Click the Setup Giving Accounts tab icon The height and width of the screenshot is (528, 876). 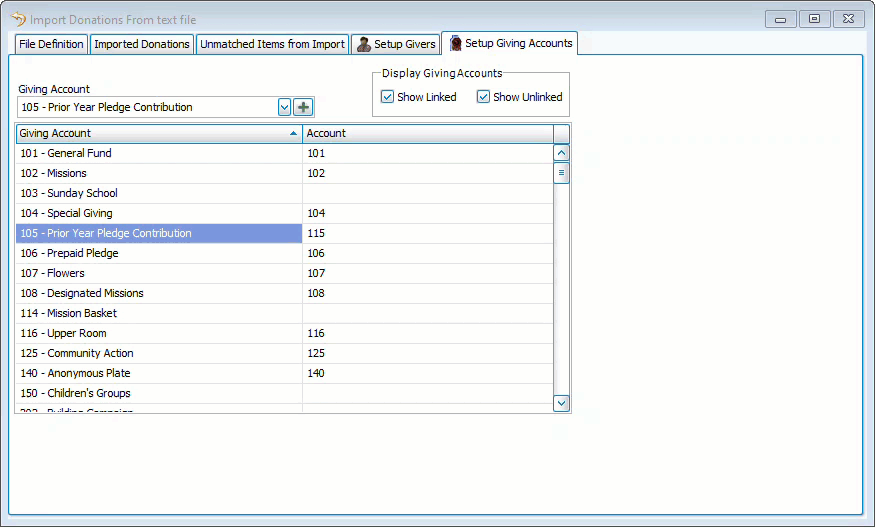[x=455, y=43]
